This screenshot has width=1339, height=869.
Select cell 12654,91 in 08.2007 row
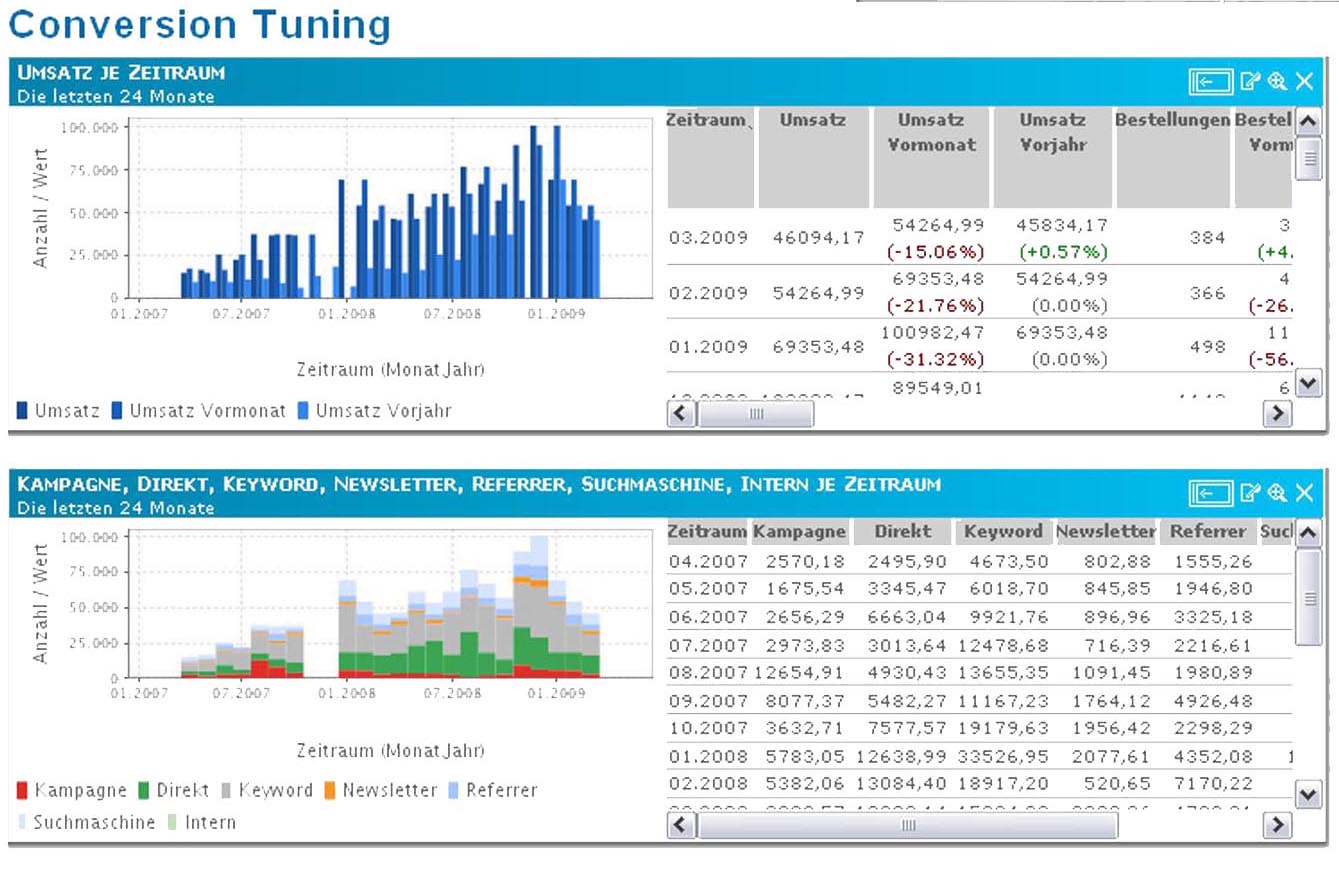coord(799,672)
